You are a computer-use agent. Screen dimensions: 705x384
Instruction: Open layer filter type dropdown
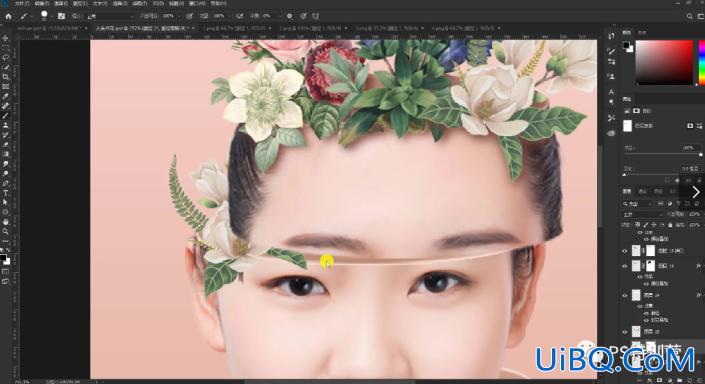click(x=637, y=204)
